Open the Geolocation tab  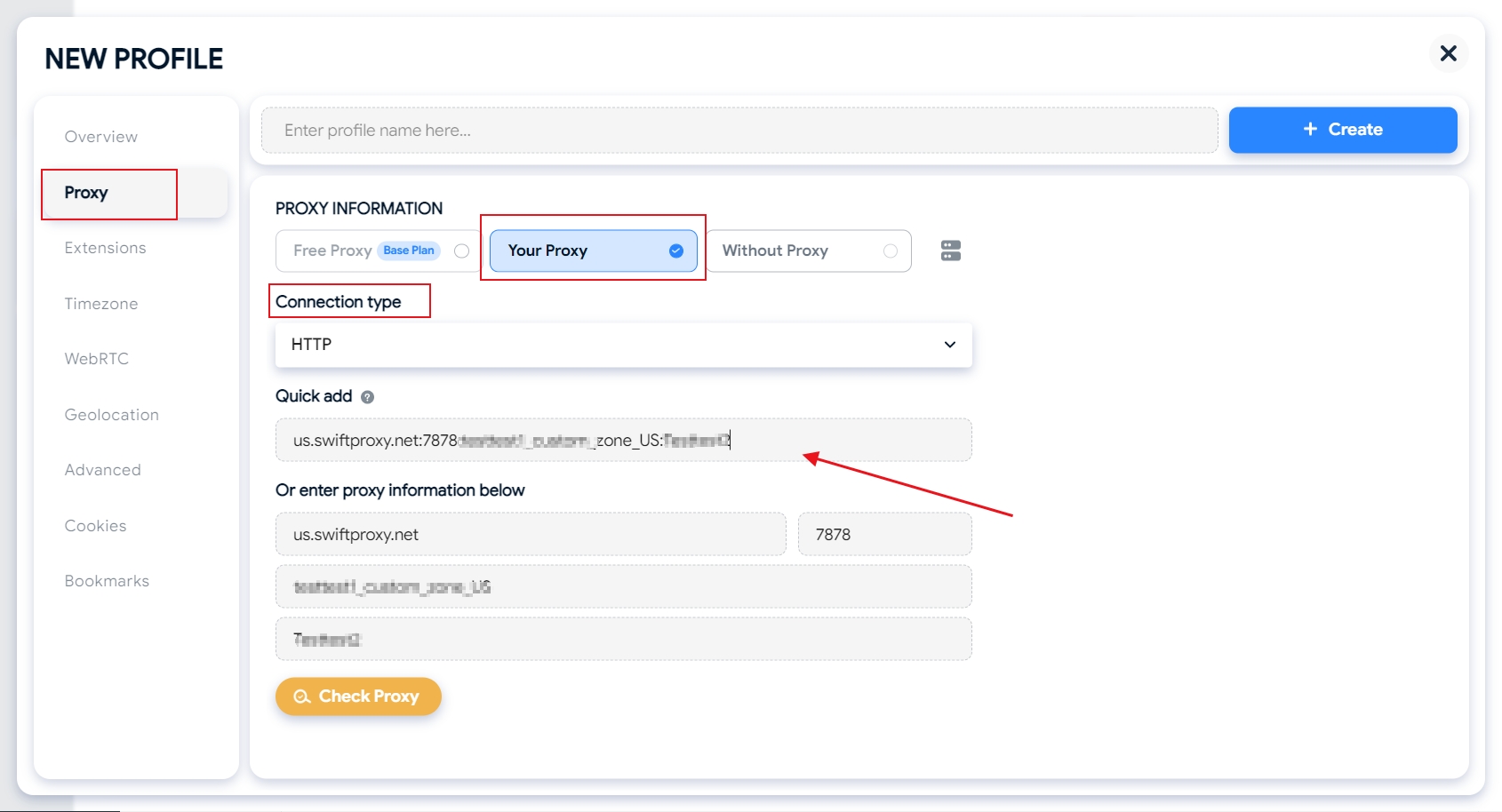point(111,415)
